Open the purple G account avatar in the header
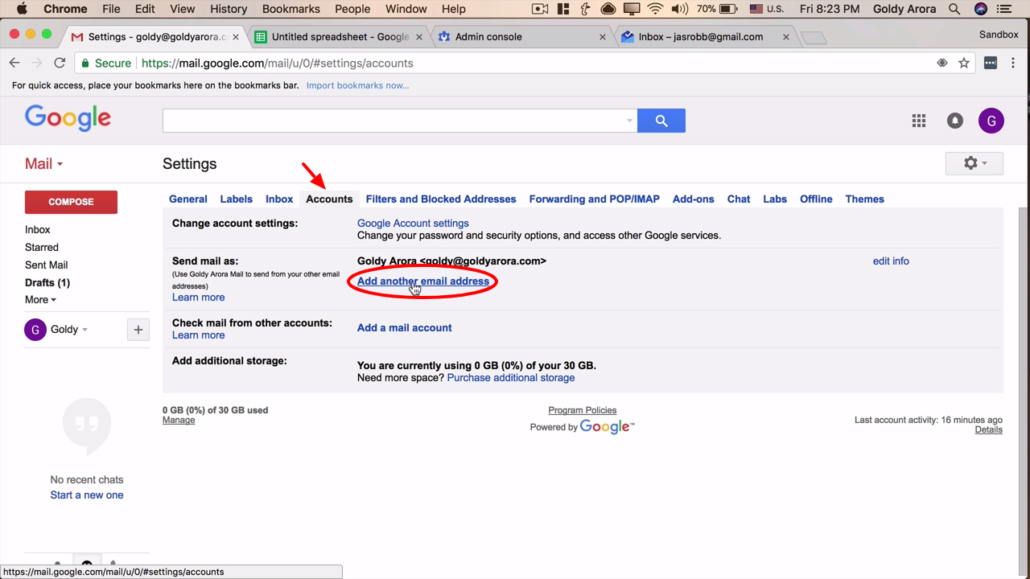The width and height of the screenshot is (1030, 579). pos(991,120)
